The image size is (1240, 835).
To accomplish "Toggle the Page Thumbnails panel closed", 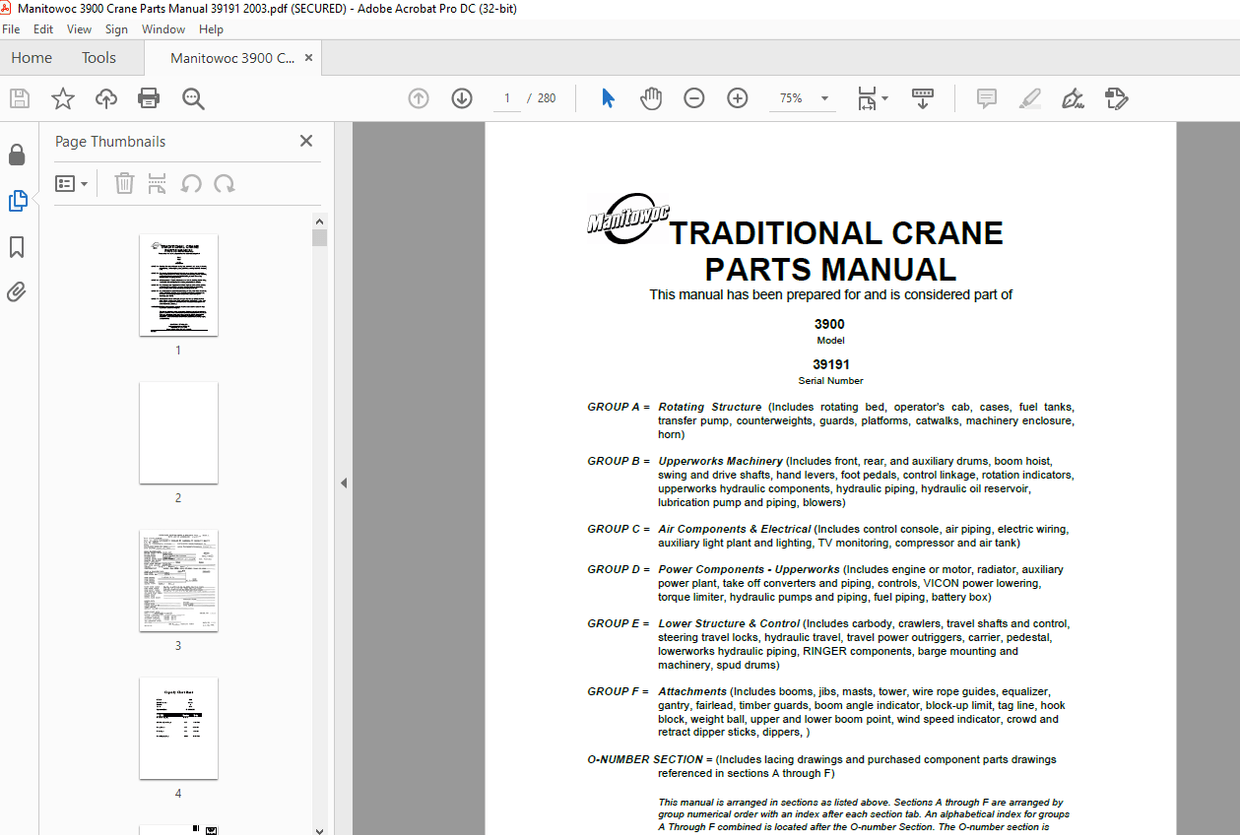I will pyautogui.click(x=306, y=141).
